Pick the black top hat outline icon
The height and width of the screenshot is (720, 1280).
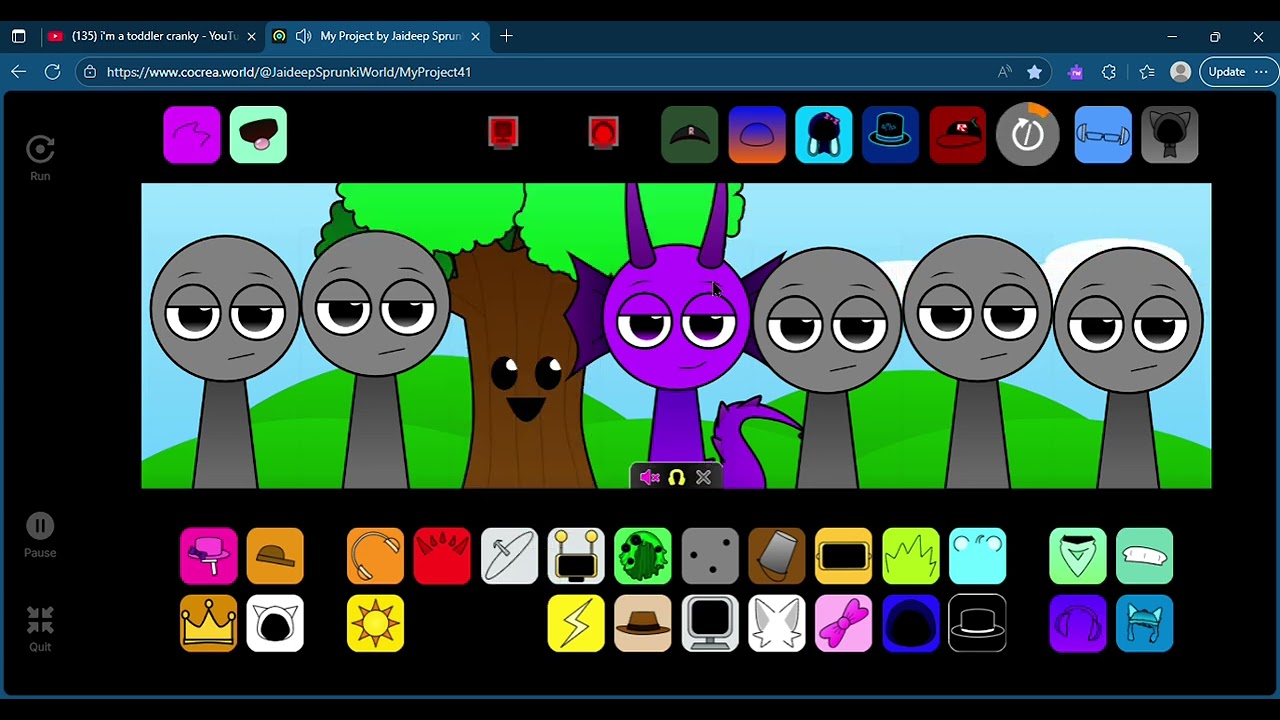(x=978, y=623)
